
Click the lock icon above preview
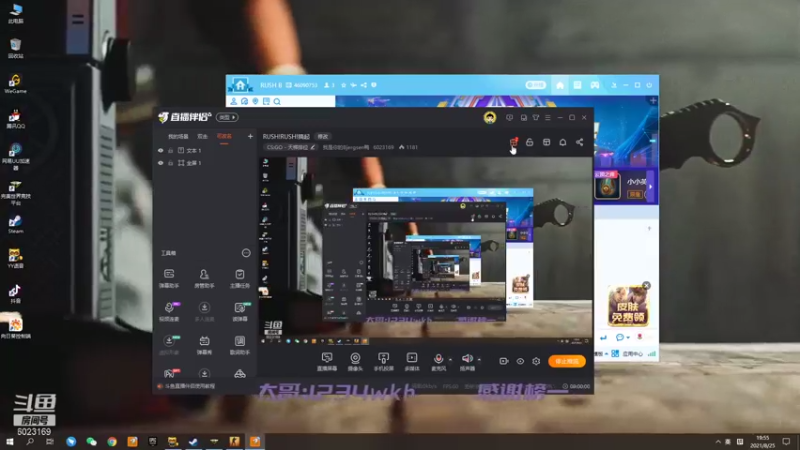click(530, 142)
